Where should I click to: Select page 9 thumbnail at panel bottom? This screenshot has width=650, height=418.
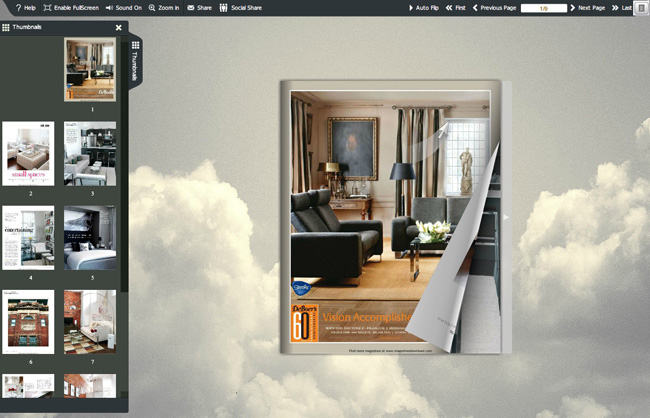(x=90, y=386)
